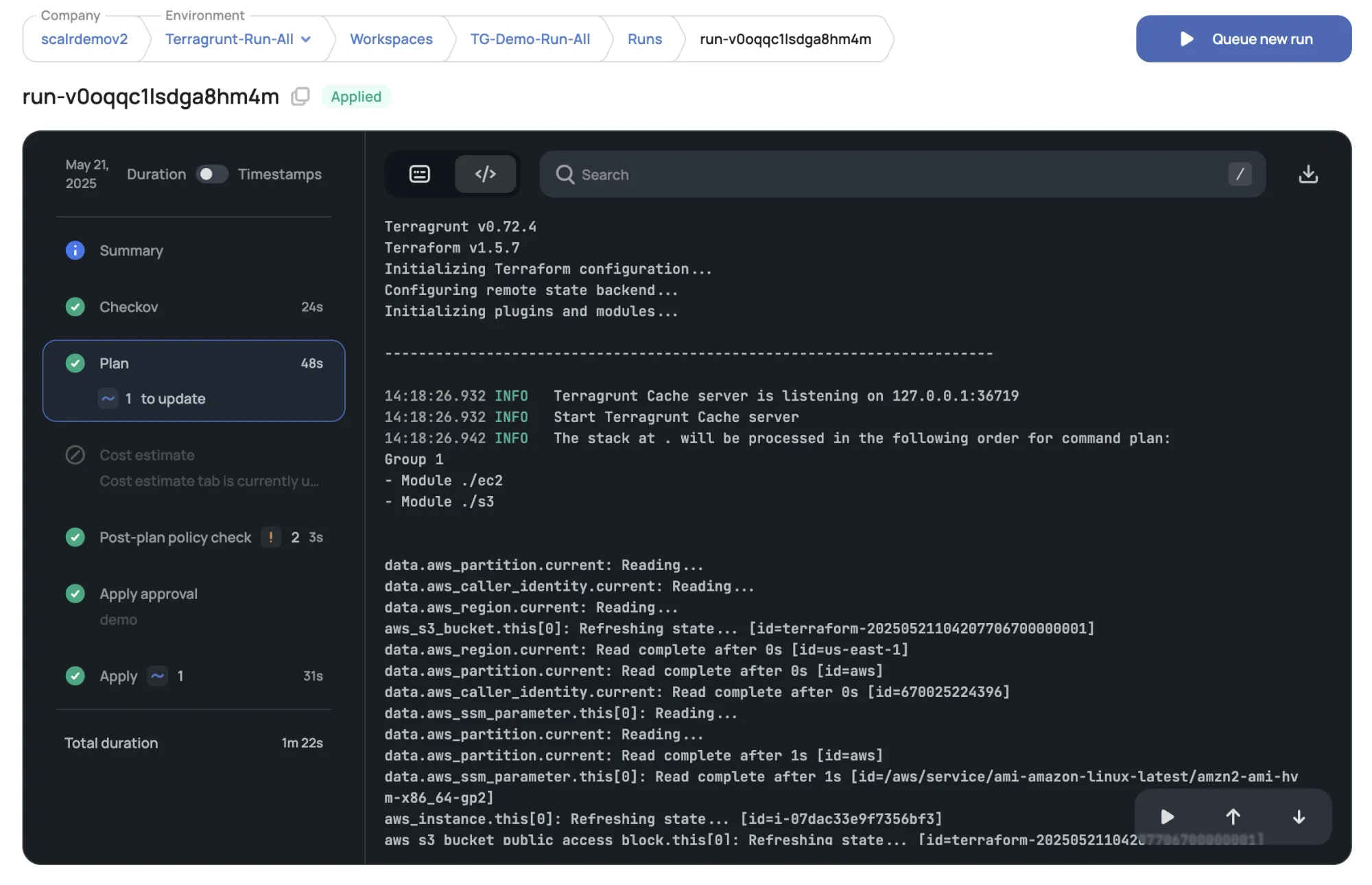1372x885 pixels.
Task: Select the Checkov step
Action: tap(129, 307)
